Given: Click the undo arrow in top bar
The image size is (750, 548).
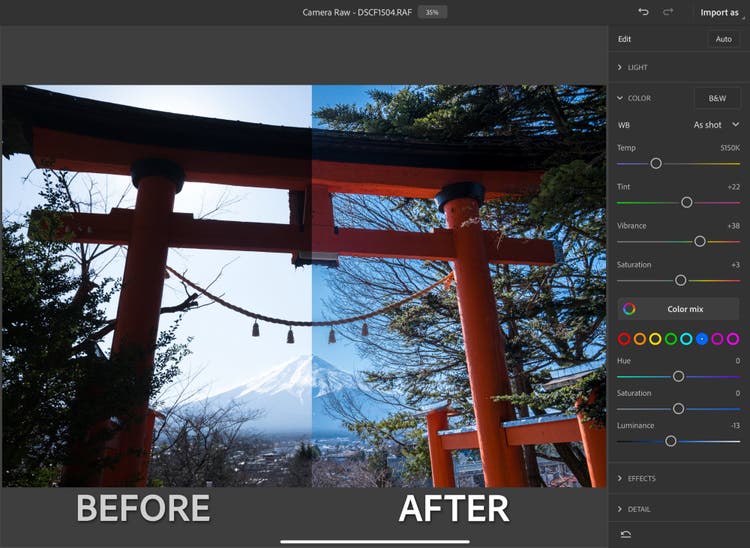Looking at the screenshot, I should [643, 12].
